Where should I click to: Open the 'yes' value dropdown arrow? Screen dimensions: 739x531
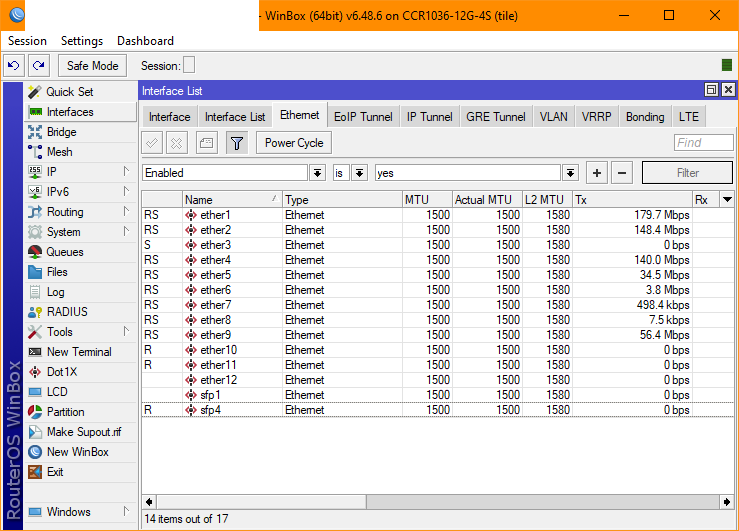click(570, 173)
